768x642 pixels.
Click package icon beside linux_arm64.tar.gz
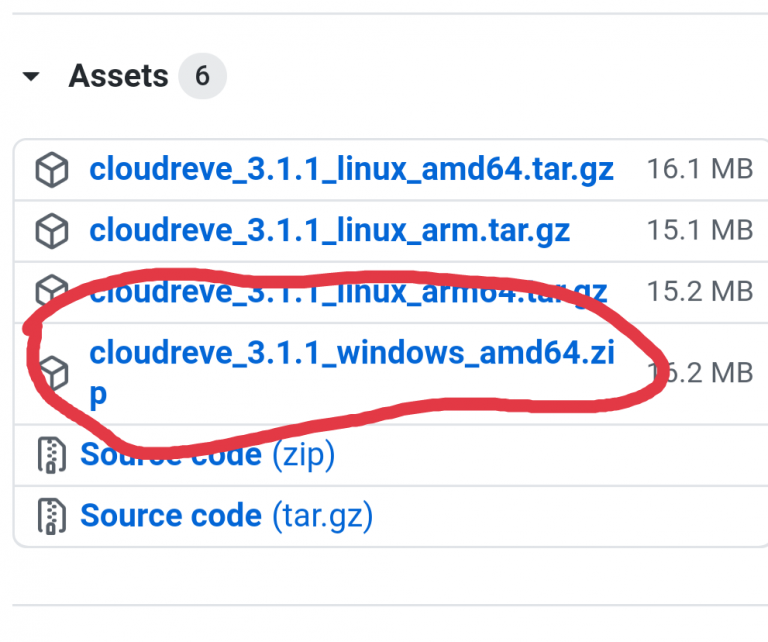coord(48,289)
